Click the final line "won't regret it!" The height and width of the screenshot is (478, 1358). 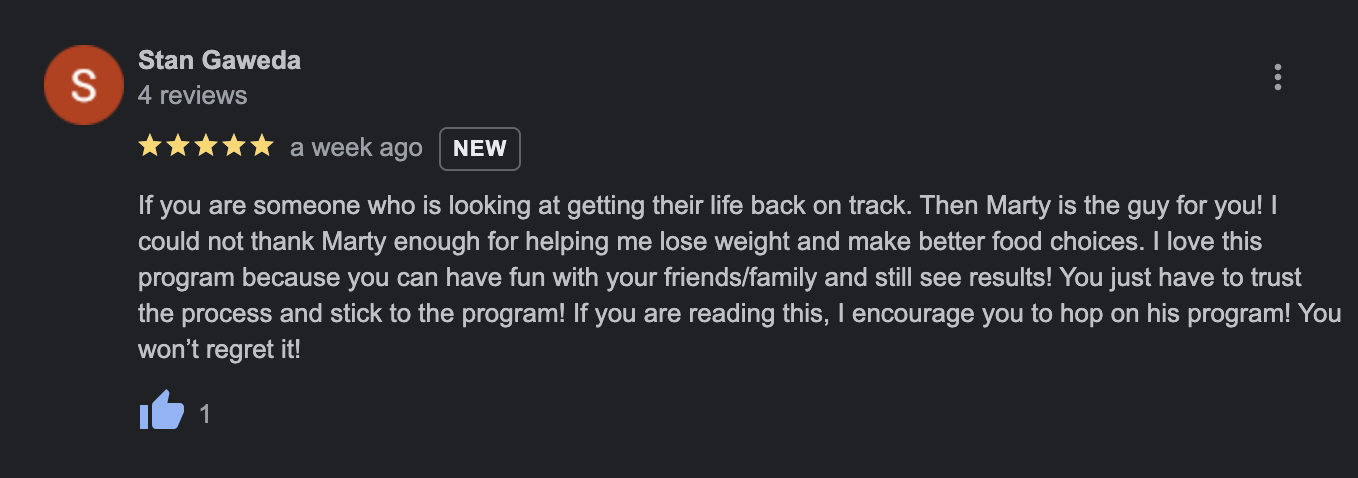219,349
